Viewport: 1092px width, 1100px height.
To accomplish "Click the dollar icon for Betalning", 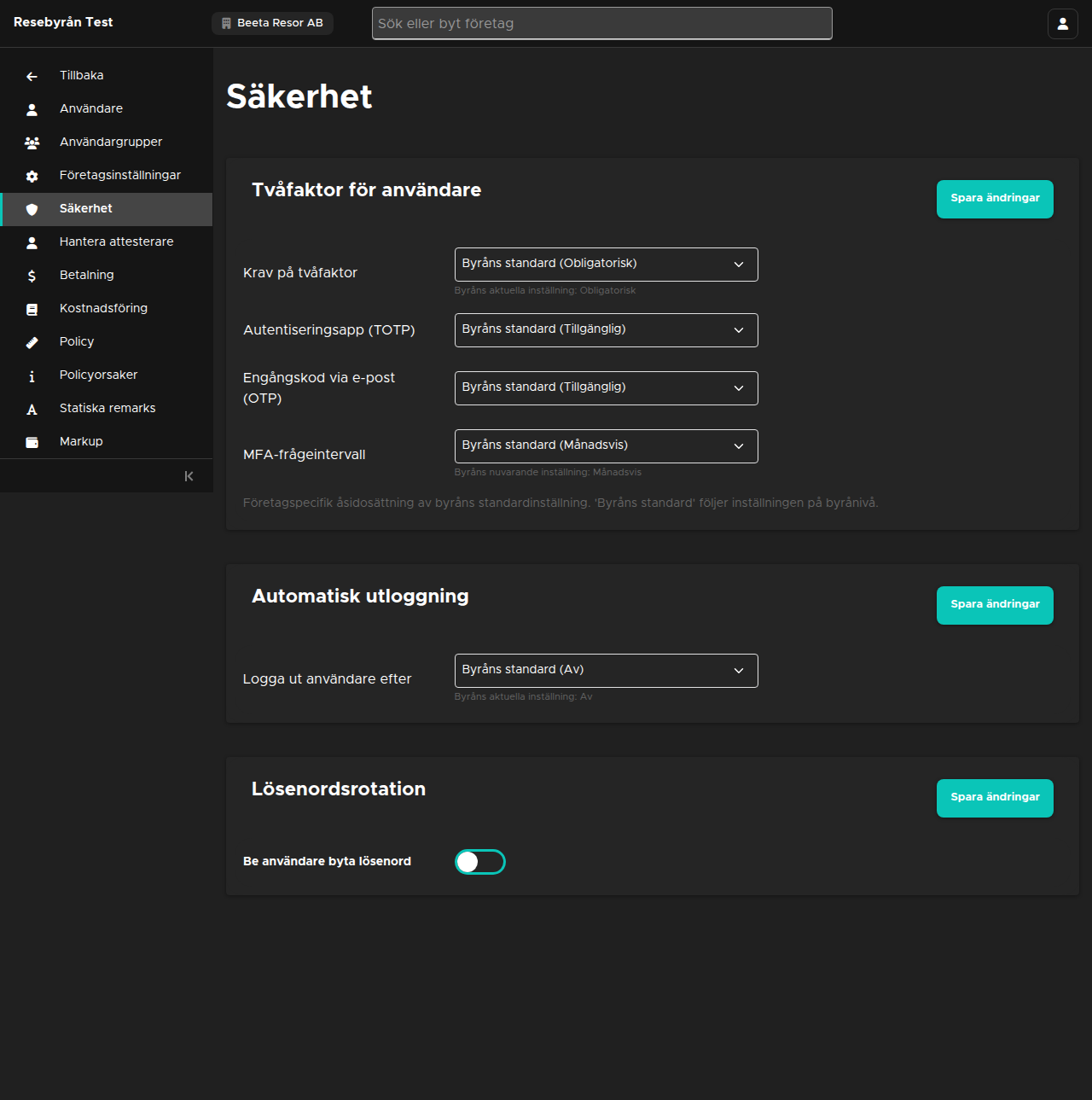I will point(32,276).
